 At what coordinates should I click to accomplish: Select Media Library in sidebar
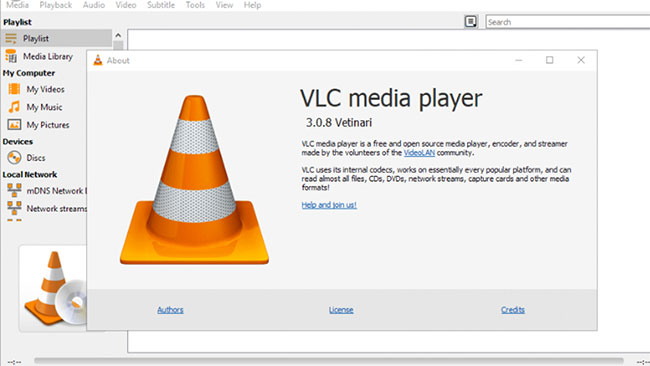pos(48,56)
